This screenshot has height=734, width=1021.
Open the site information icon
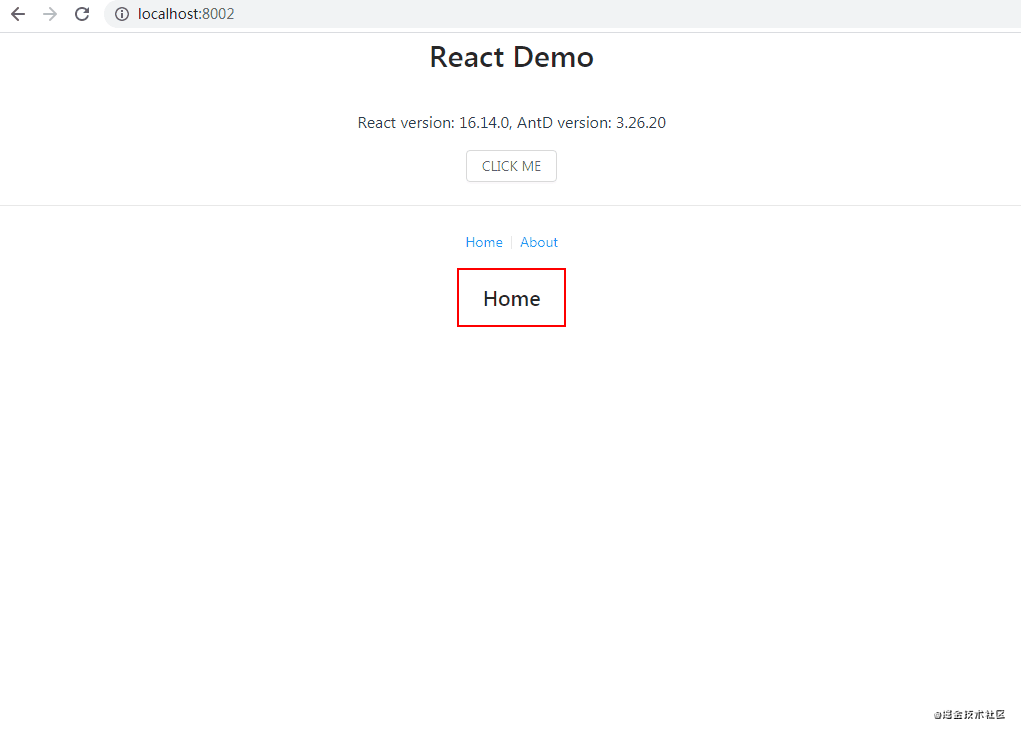122,14
